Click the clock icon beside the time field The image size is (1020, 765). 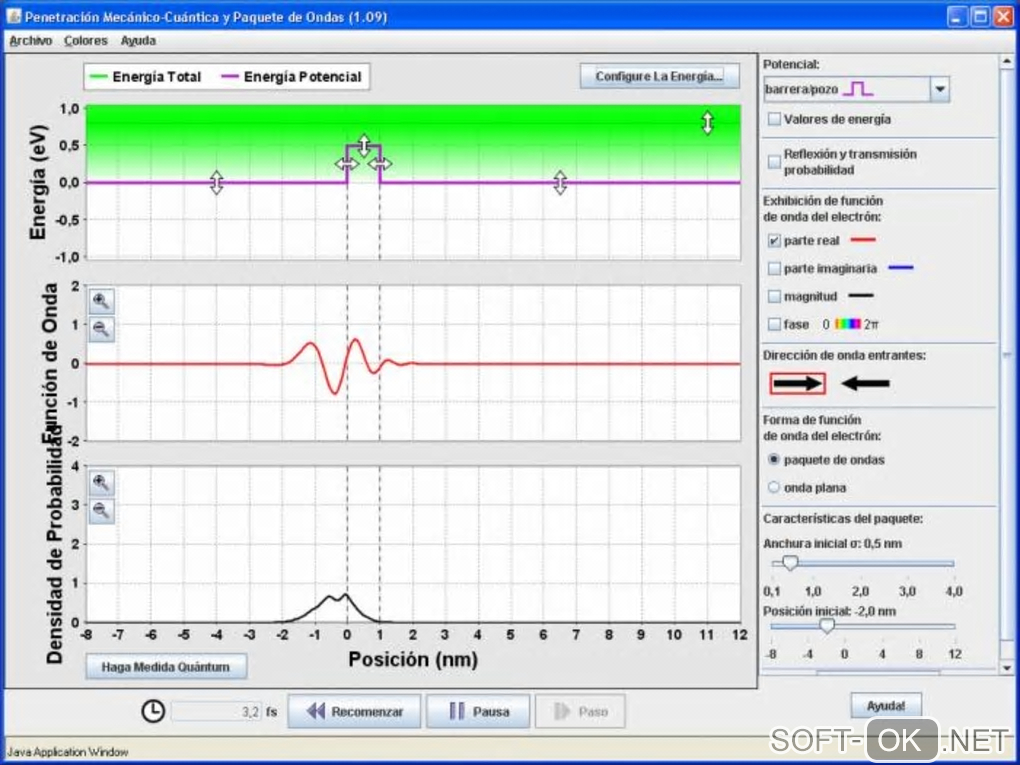pos(153,711)
